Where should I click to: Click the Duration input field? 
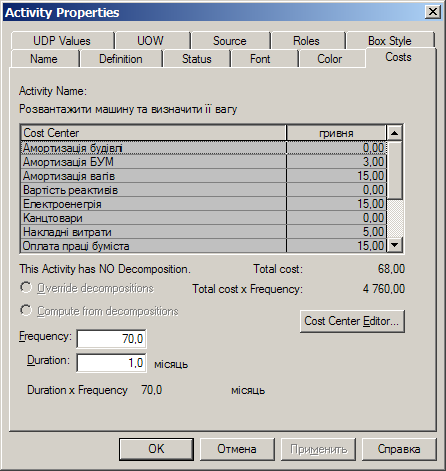(x=111, y=363)
